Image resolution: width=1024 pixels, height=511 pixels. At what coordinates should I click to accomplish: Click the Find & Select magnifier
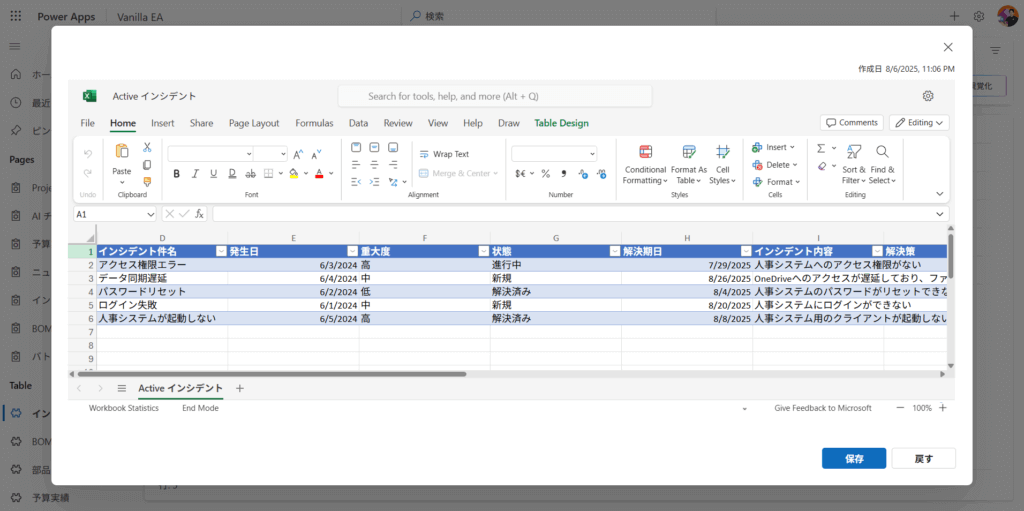[x=882, y=152]
